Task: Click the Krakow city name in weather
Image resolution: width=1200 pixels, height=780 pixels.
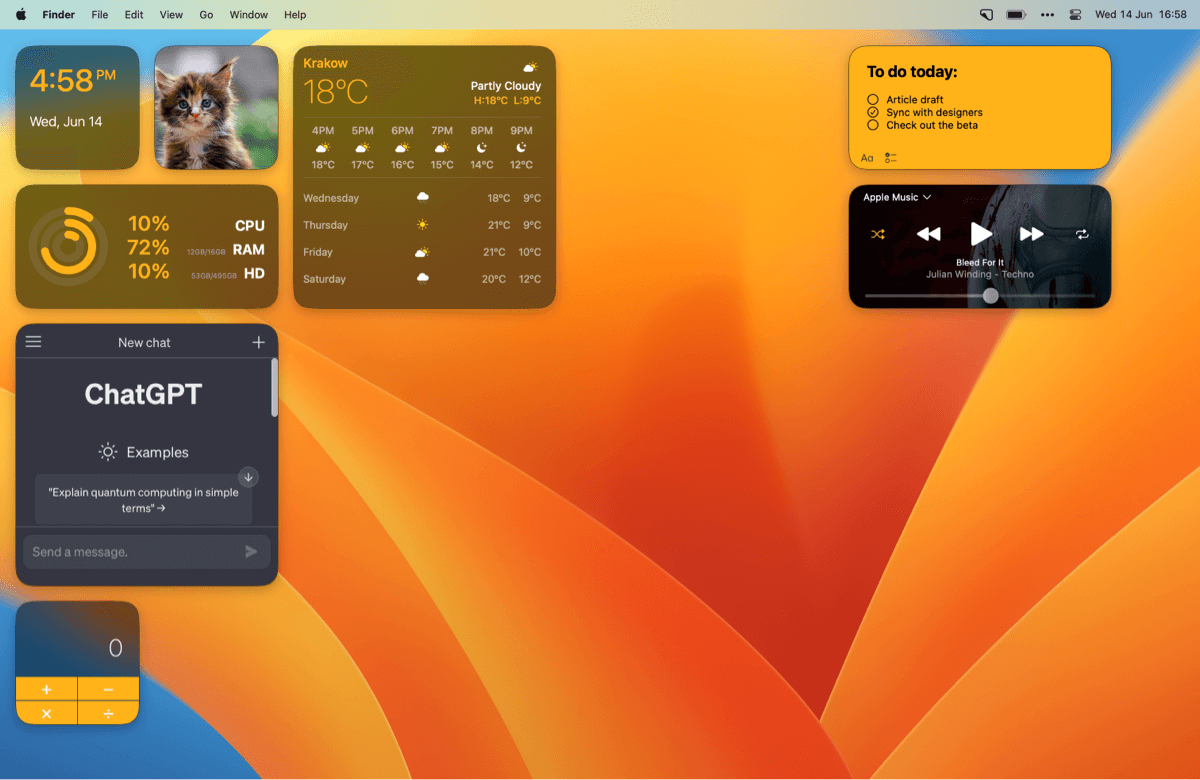Action: pyautogui.click(x=325, y=63)
